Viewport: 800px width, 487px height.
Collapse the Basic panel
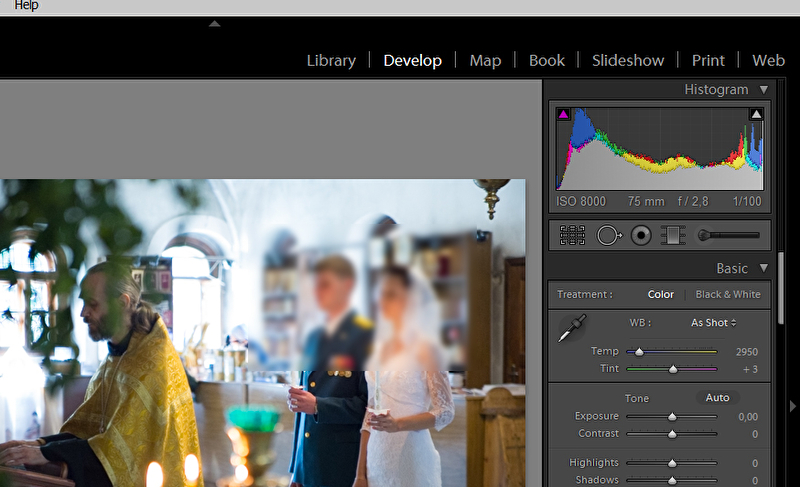click(x=764, y=268)
